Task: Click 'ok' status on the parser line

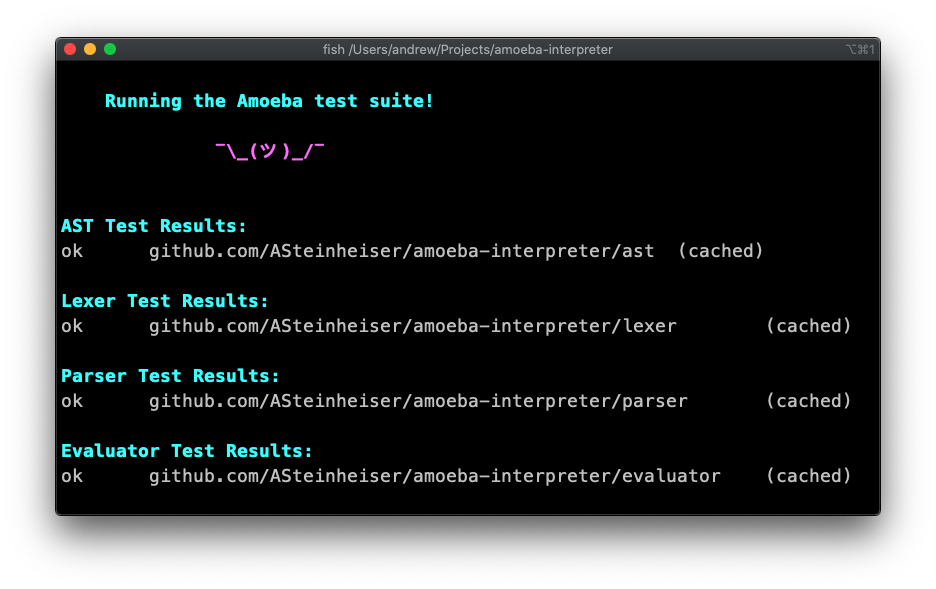Action: click(72, 401)
